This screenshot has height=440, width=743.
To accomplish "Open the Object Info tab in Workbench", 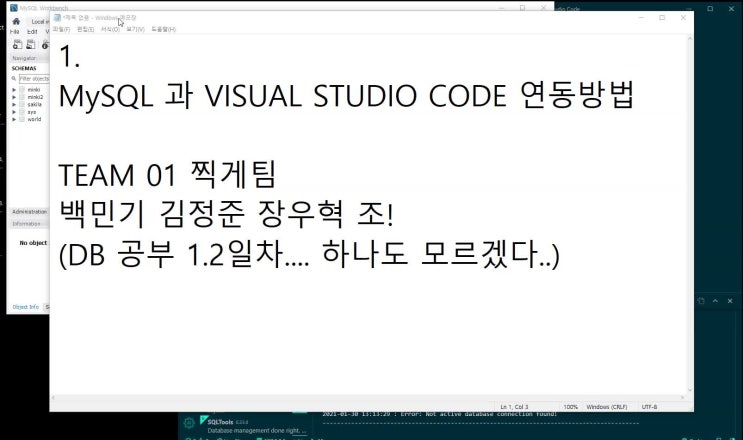I will pos(26,307).
